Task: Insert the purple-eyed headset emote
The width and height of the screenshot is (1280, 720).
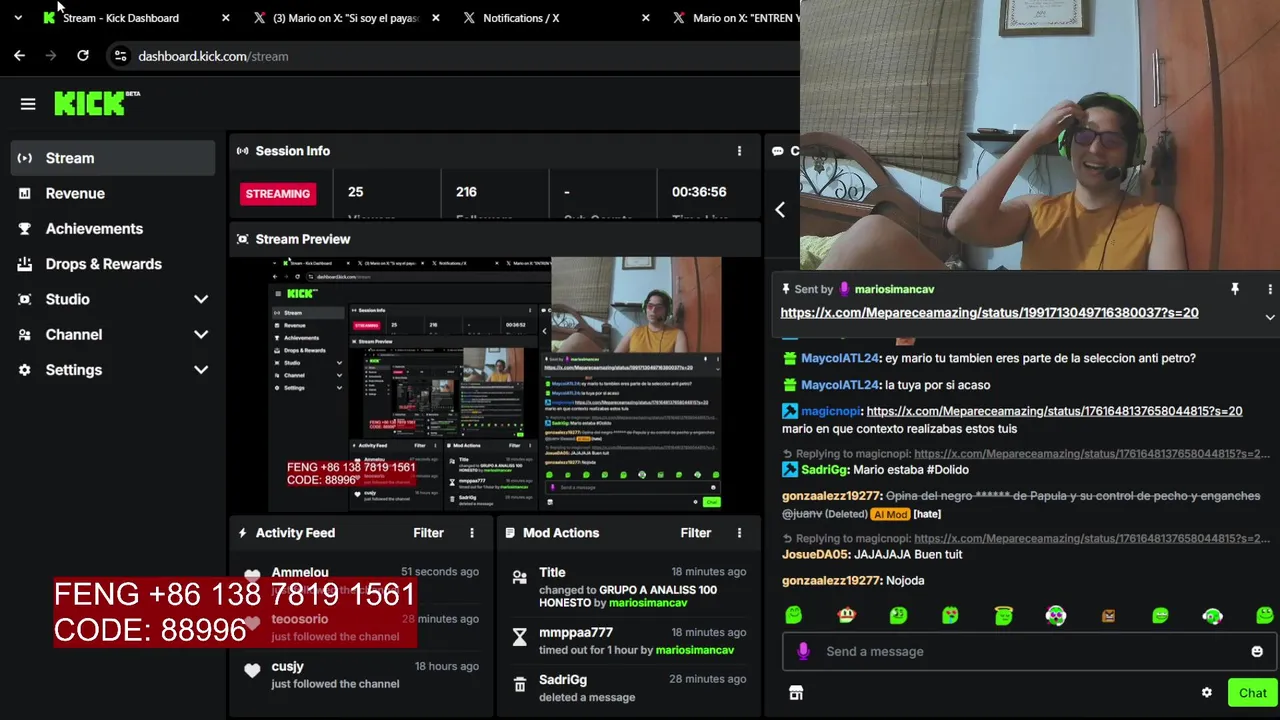Action: (1056, 615)
